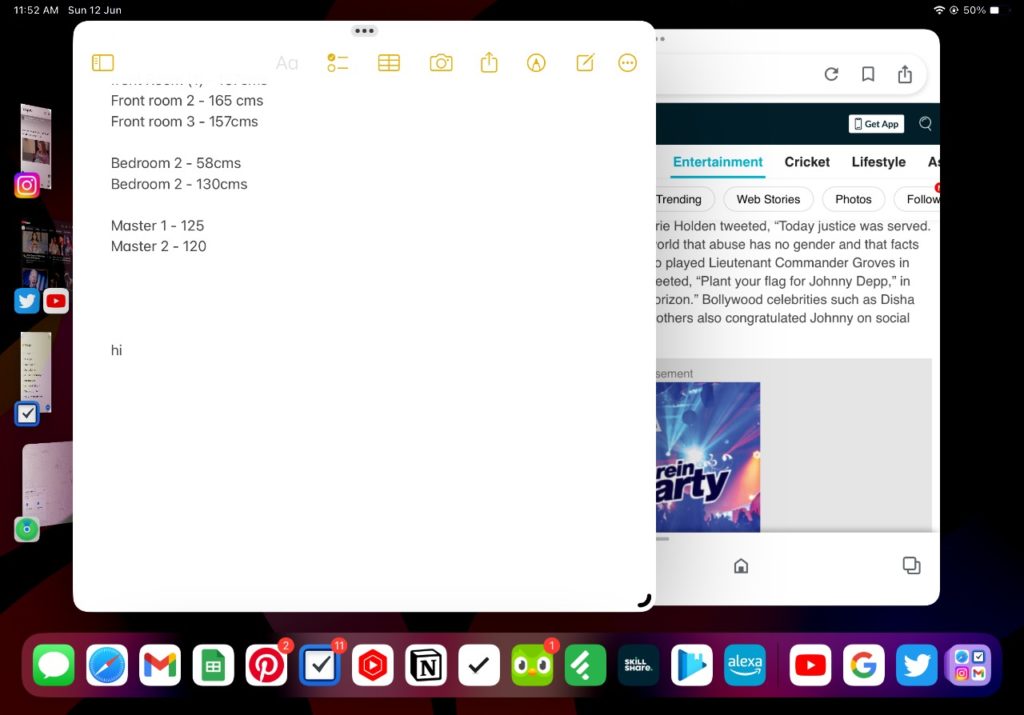Screen dimensions: 1024x715
Task: Open Messages from the Dock
Action: click(x=54, y=665)
